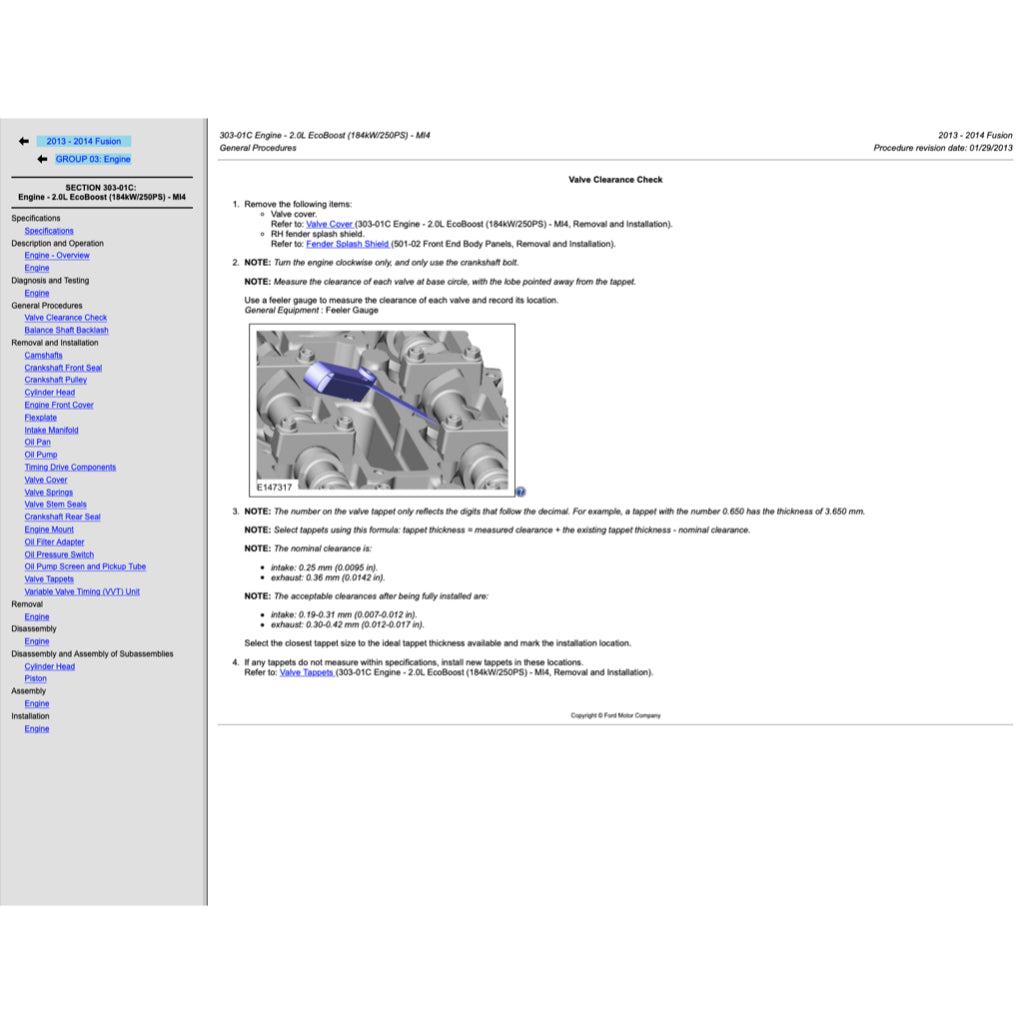This screenshot has height=1024, width=1024.
Task: Open Camshafts removal and installation page
Action: (x=43, y=355)
